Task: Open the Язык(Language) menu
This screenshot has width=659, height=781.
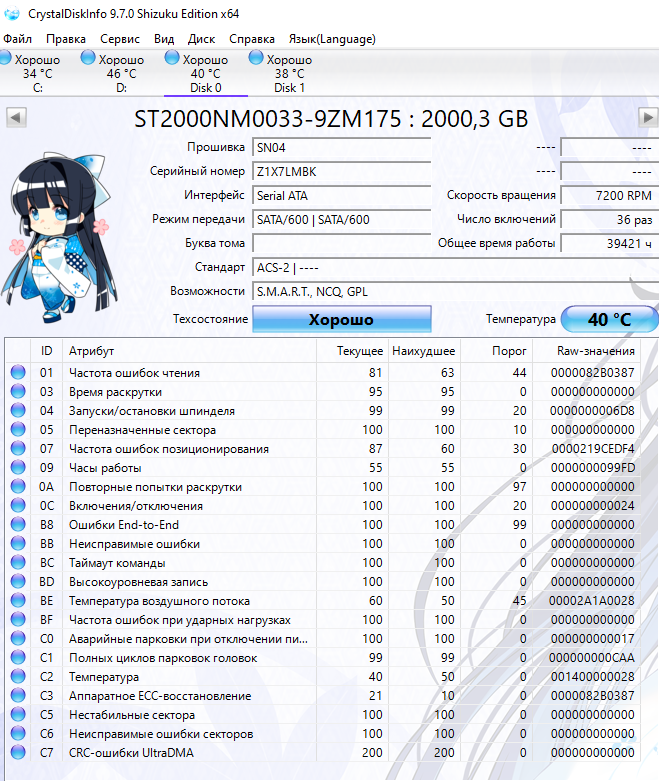Action: pos(332,39)
